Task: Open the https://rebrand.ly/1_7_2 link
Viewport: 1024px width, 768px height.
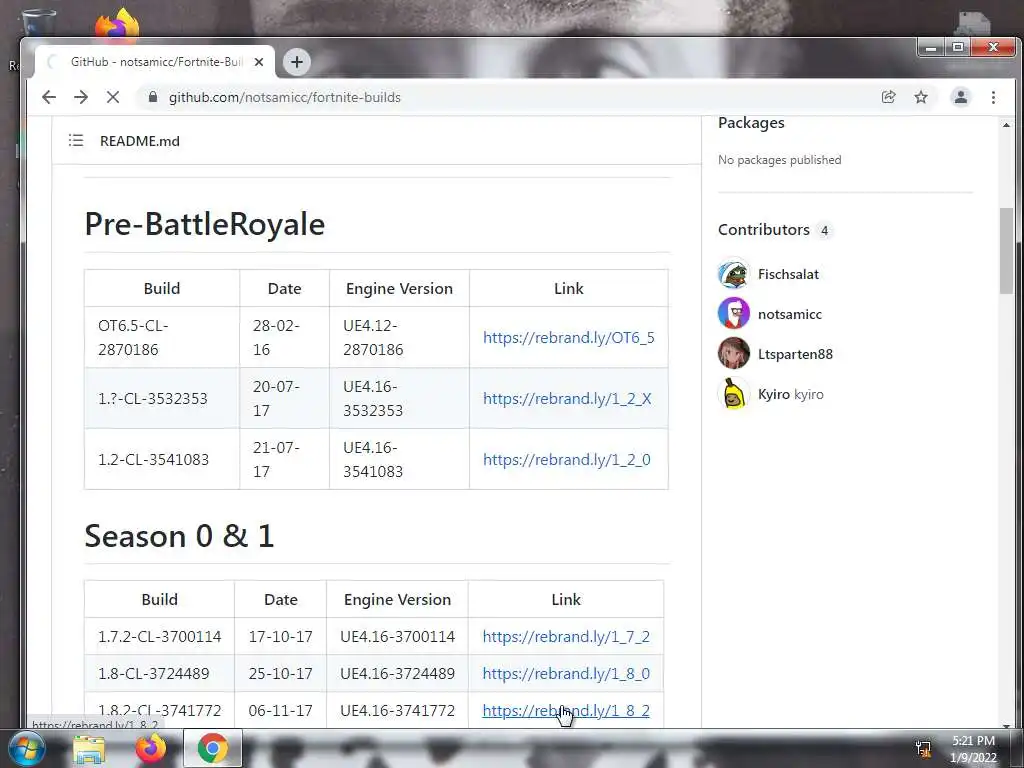Action: tap(566, 637)
